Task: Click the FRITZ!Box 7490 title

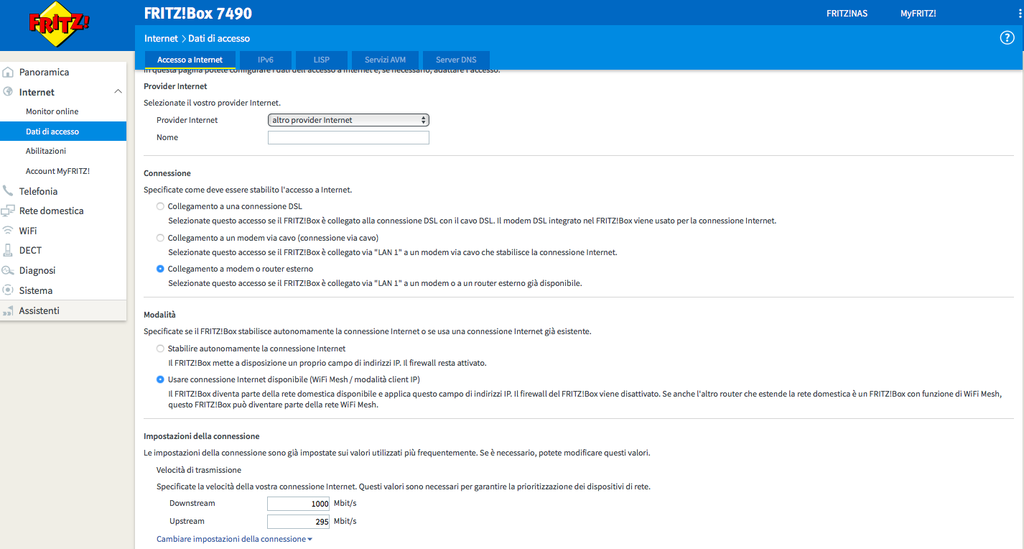Action: click(198, 13)
